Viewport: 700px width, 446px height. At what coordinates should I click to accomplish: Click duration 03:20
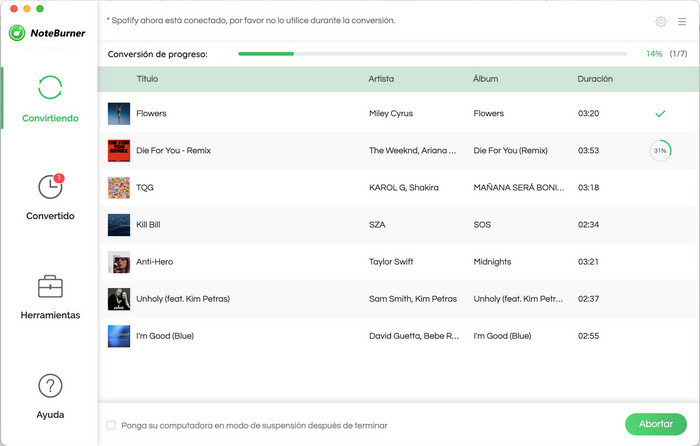pos(588,113)
